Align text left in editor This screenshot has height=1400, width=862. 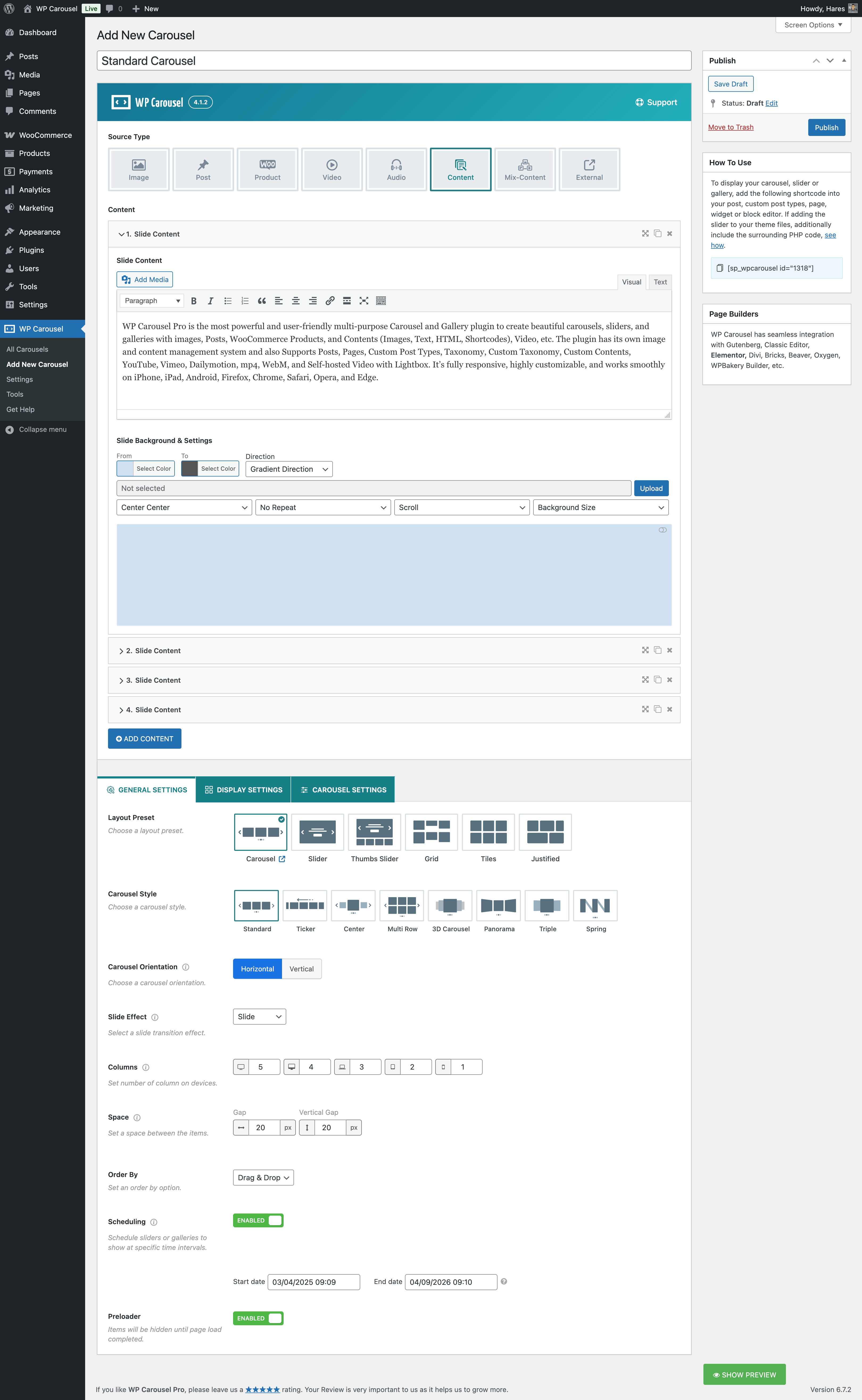pos(279,301)
